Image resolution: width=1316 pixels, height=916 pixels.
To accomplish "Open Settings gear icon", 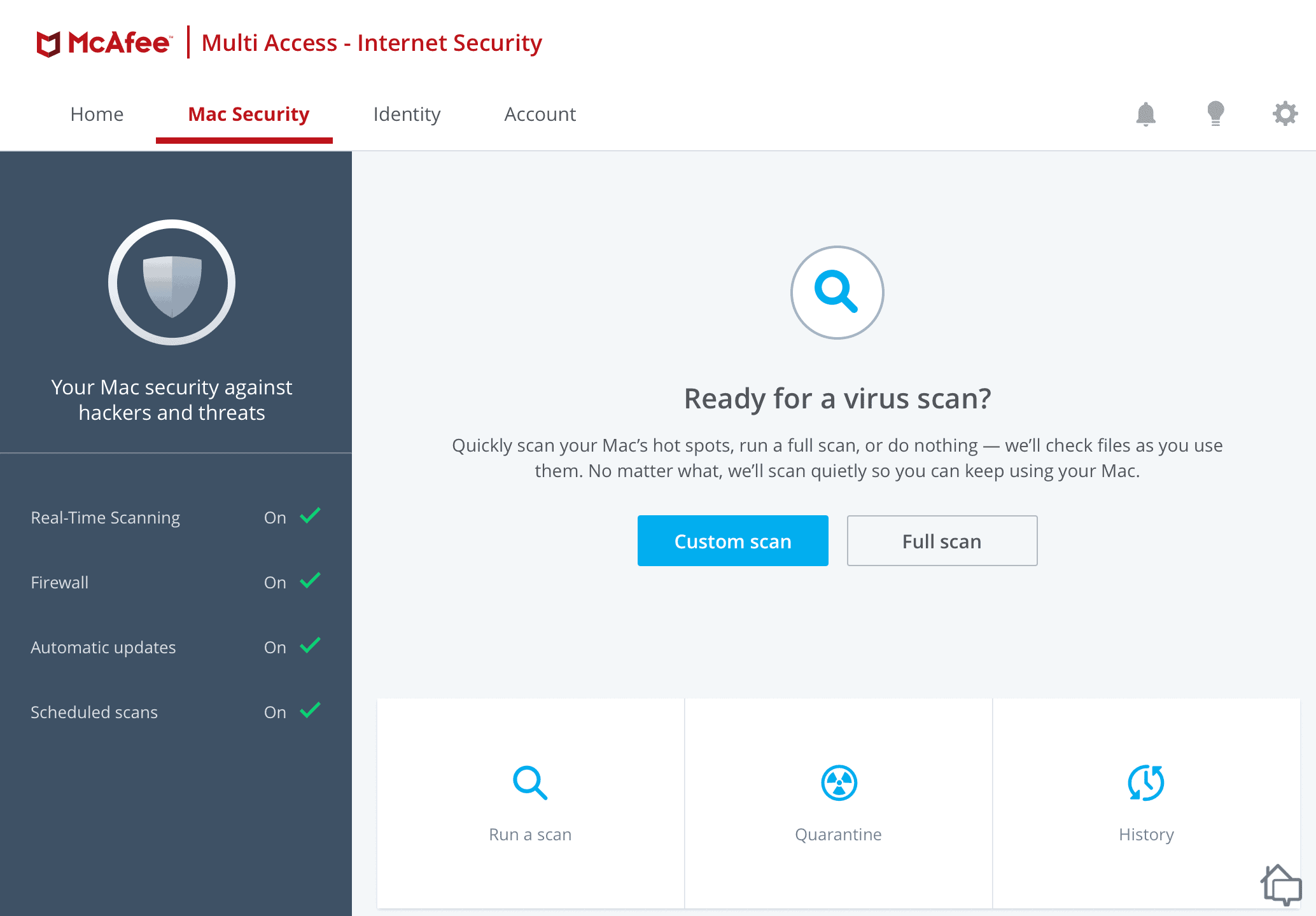I will coord(1281,113).
